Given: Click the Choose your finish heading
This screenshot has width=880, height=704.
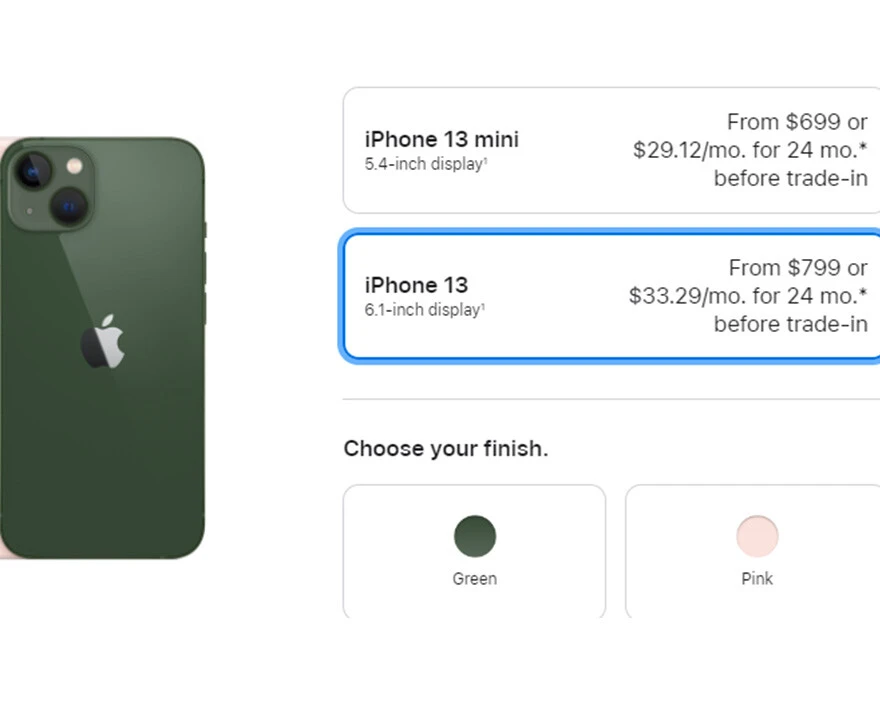Looking at the screenshot, I should [x=446, y=448].
